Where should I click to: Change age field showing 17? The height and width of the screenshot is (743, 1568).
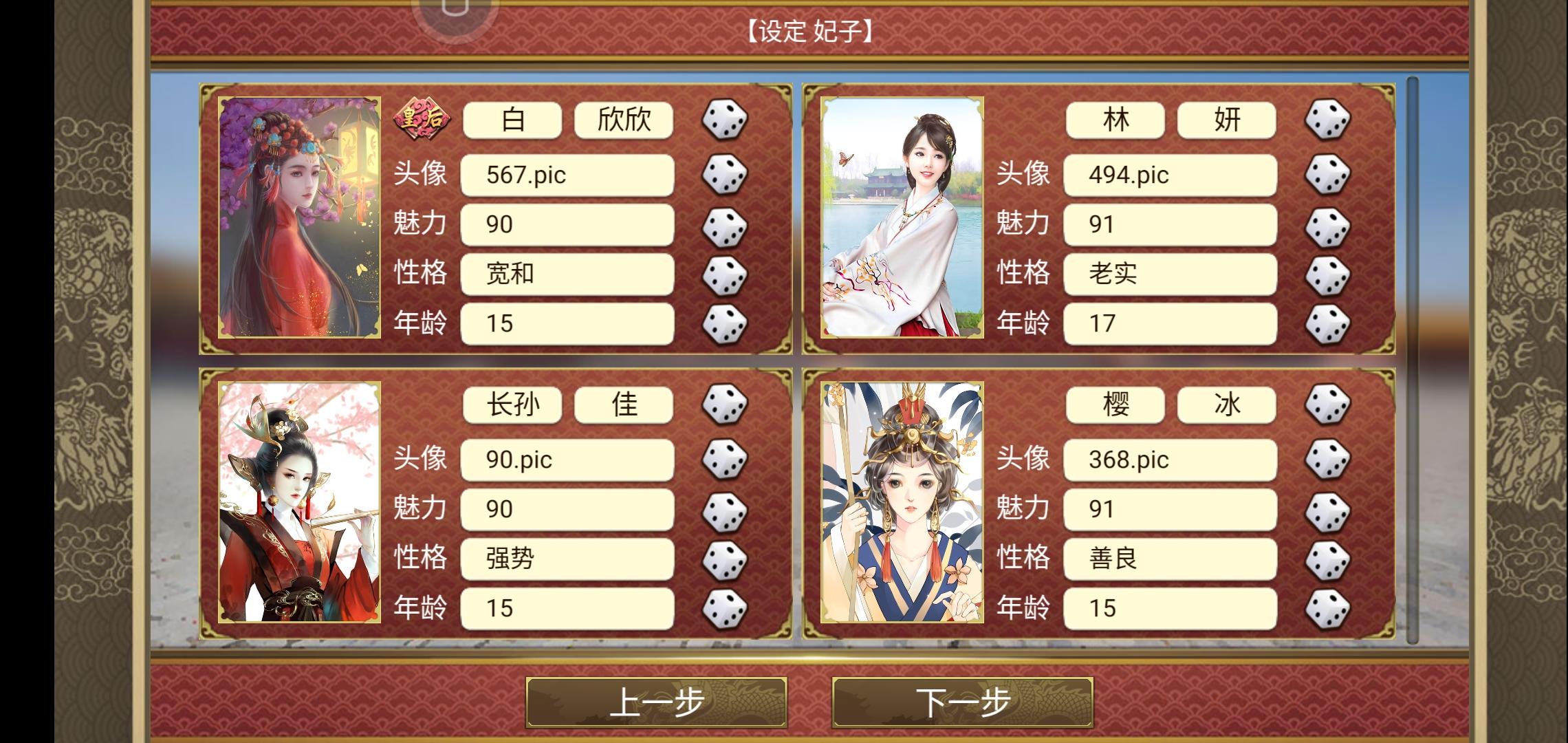tap(1170, 323)
